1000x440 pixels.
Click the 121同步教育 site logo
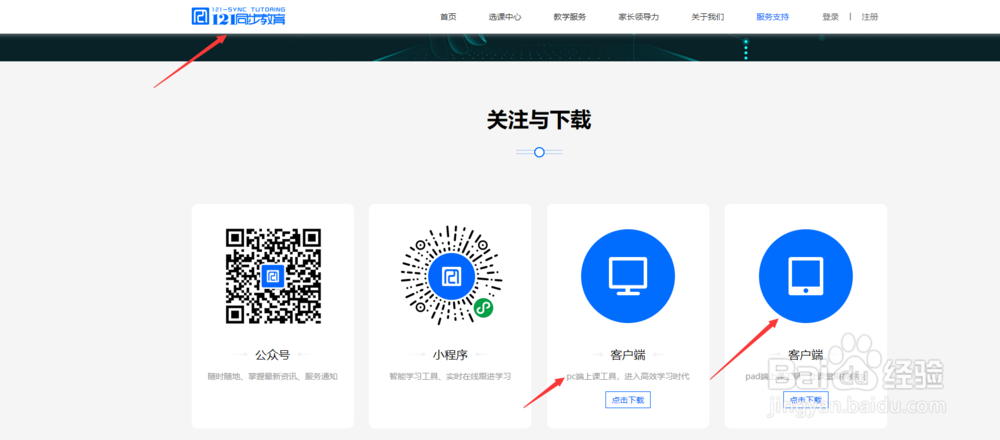[x=239, y=17]
